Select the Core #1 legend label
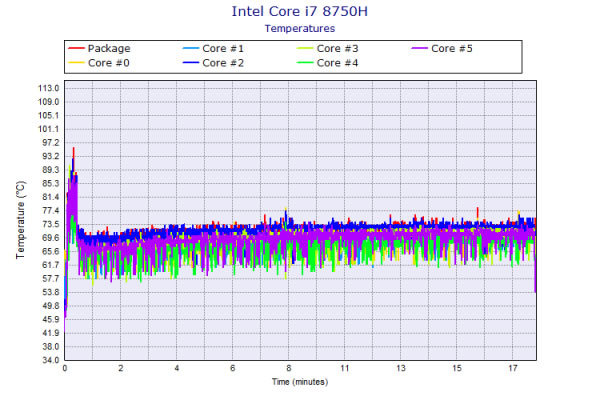600x400 pixels. [x=223, y=49]
